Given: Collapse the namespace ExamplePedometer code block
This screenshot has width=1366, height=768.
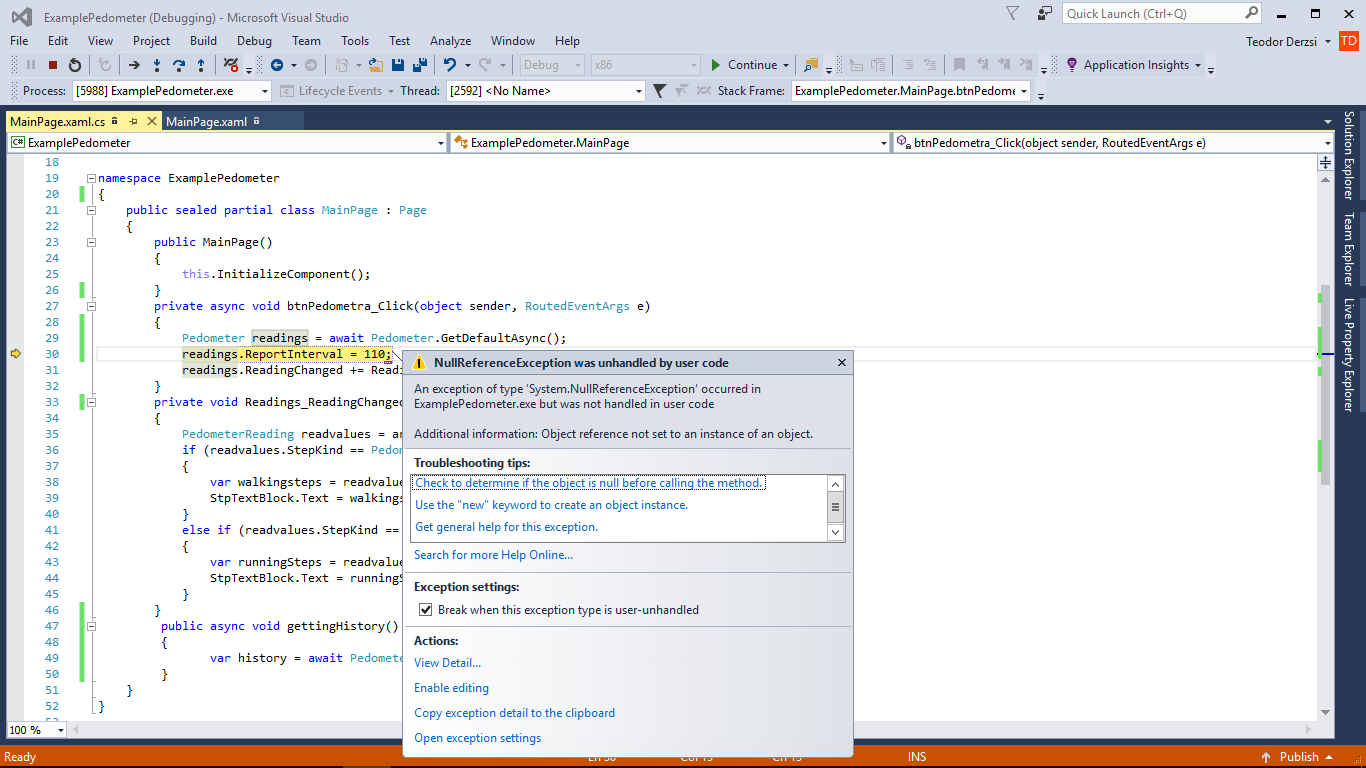Looking at the screenshot, I should pos(91,178).
